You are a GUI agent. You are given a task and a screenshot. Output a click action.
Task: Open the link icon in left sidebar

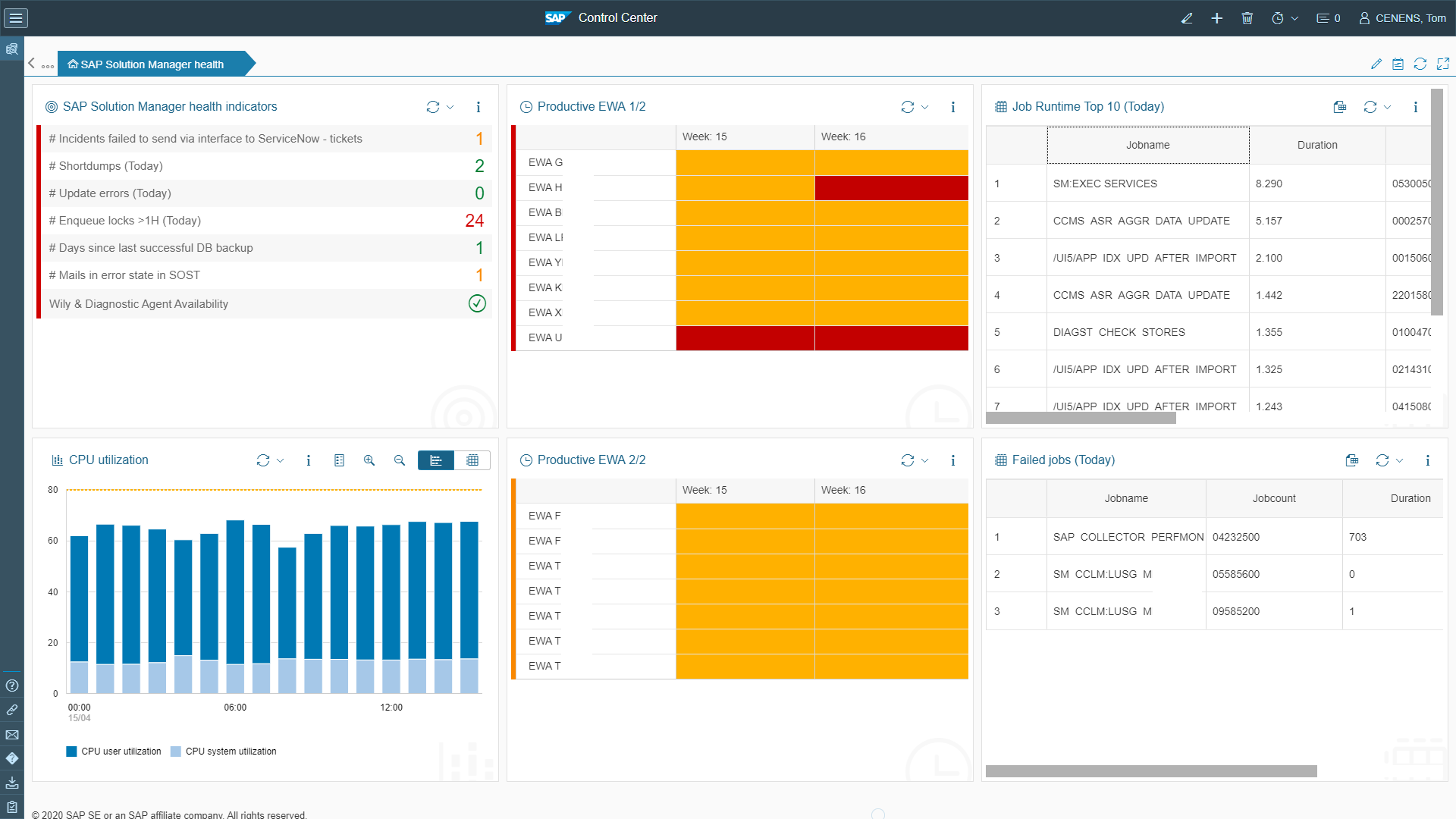[12, 710]
